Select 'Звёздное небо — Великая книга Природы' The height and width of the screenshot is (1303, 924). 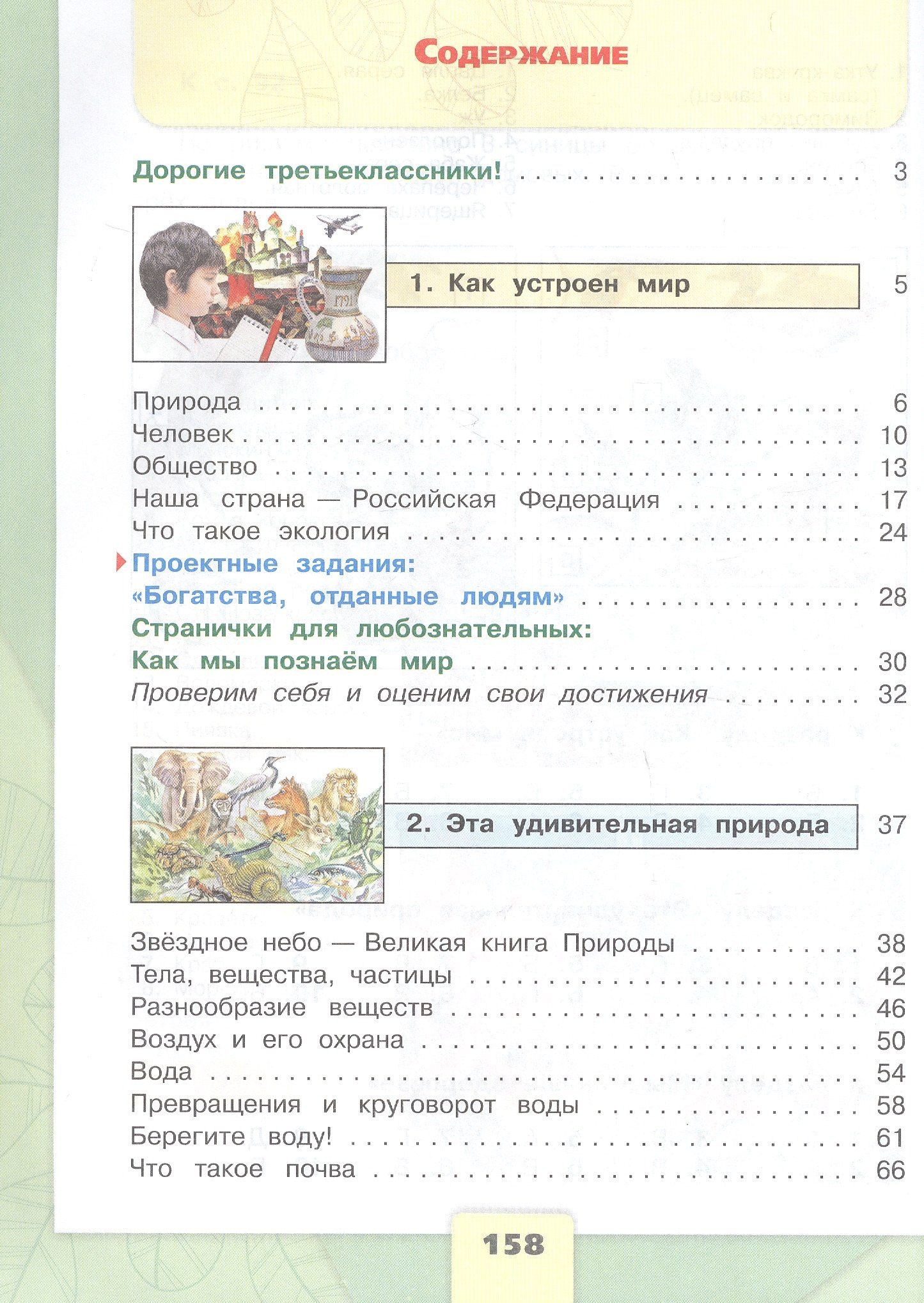click(403, 943)
